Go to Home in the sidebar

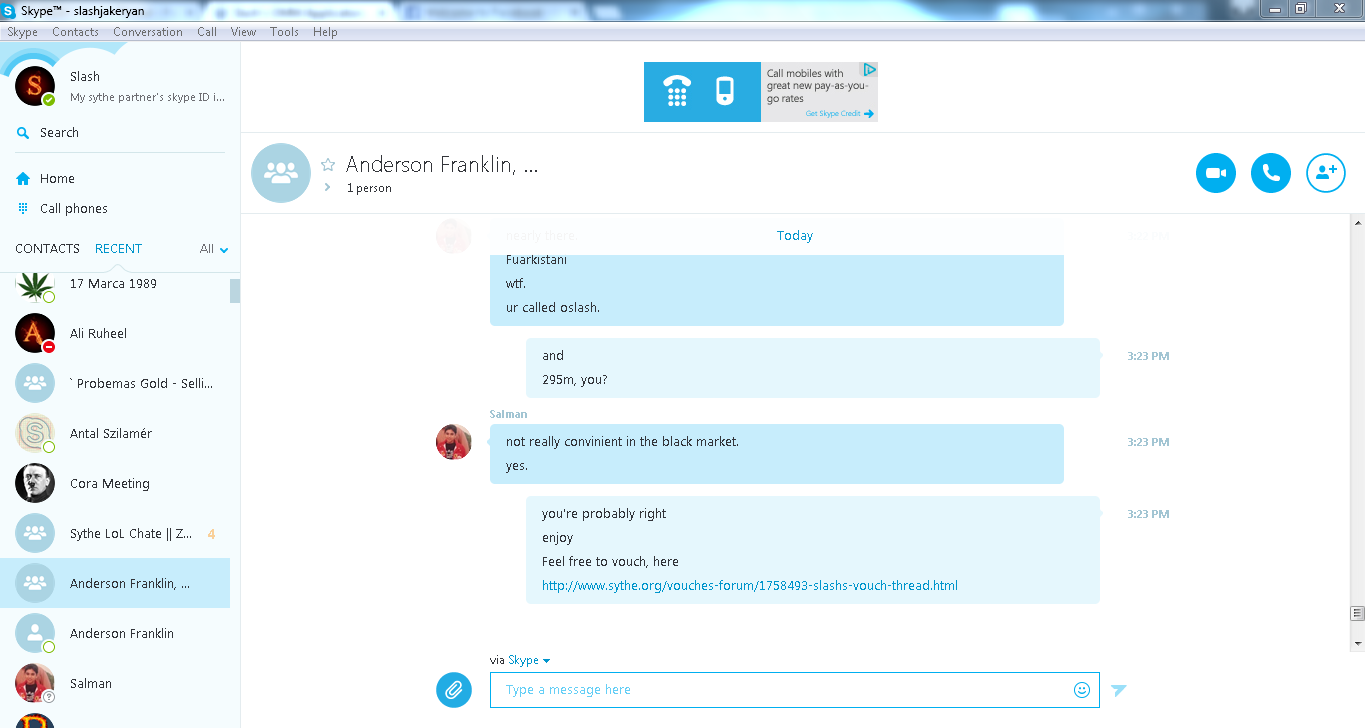pos(57,179)
